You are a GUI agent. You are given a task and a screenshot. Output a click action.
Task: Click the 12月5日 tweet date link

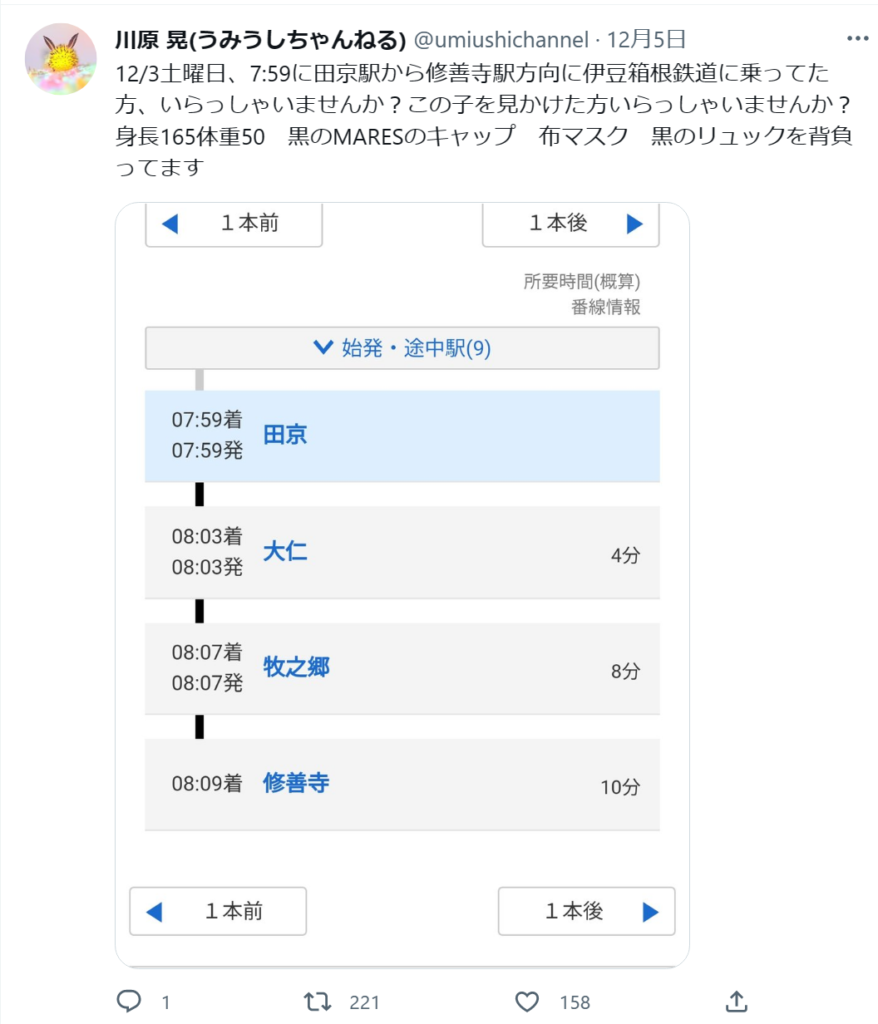coord(646,40)
